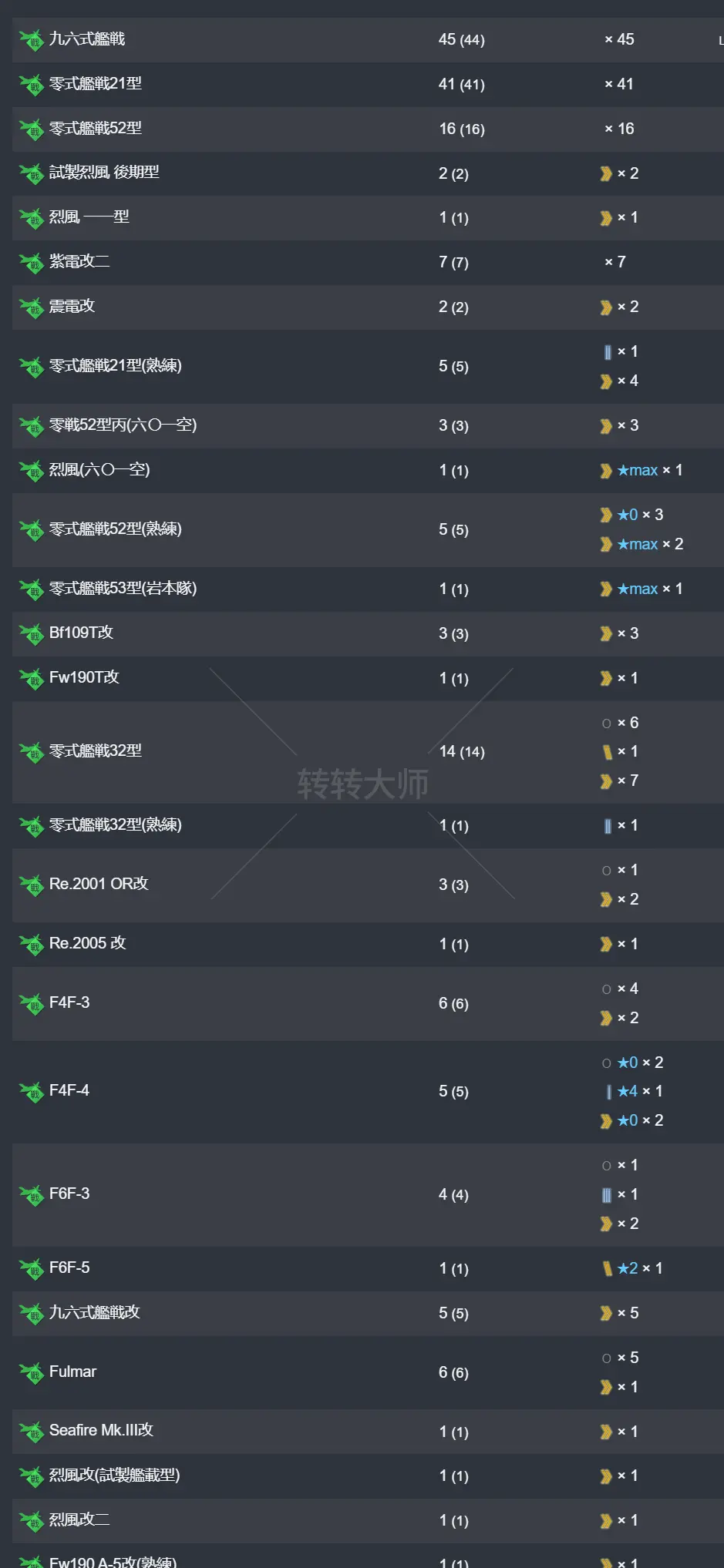Open the 烈風改(試製艦載型) link
This screenshot has width=724, height=1568.
pyautogui.click(x=113, y=1476)
